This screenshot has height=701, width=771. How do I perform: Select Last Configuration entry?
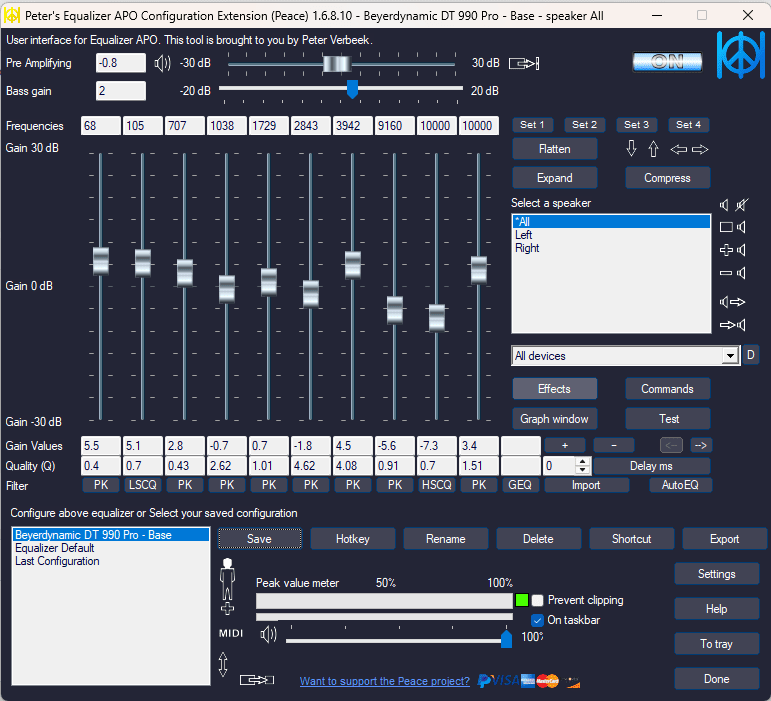coord(111,561)
